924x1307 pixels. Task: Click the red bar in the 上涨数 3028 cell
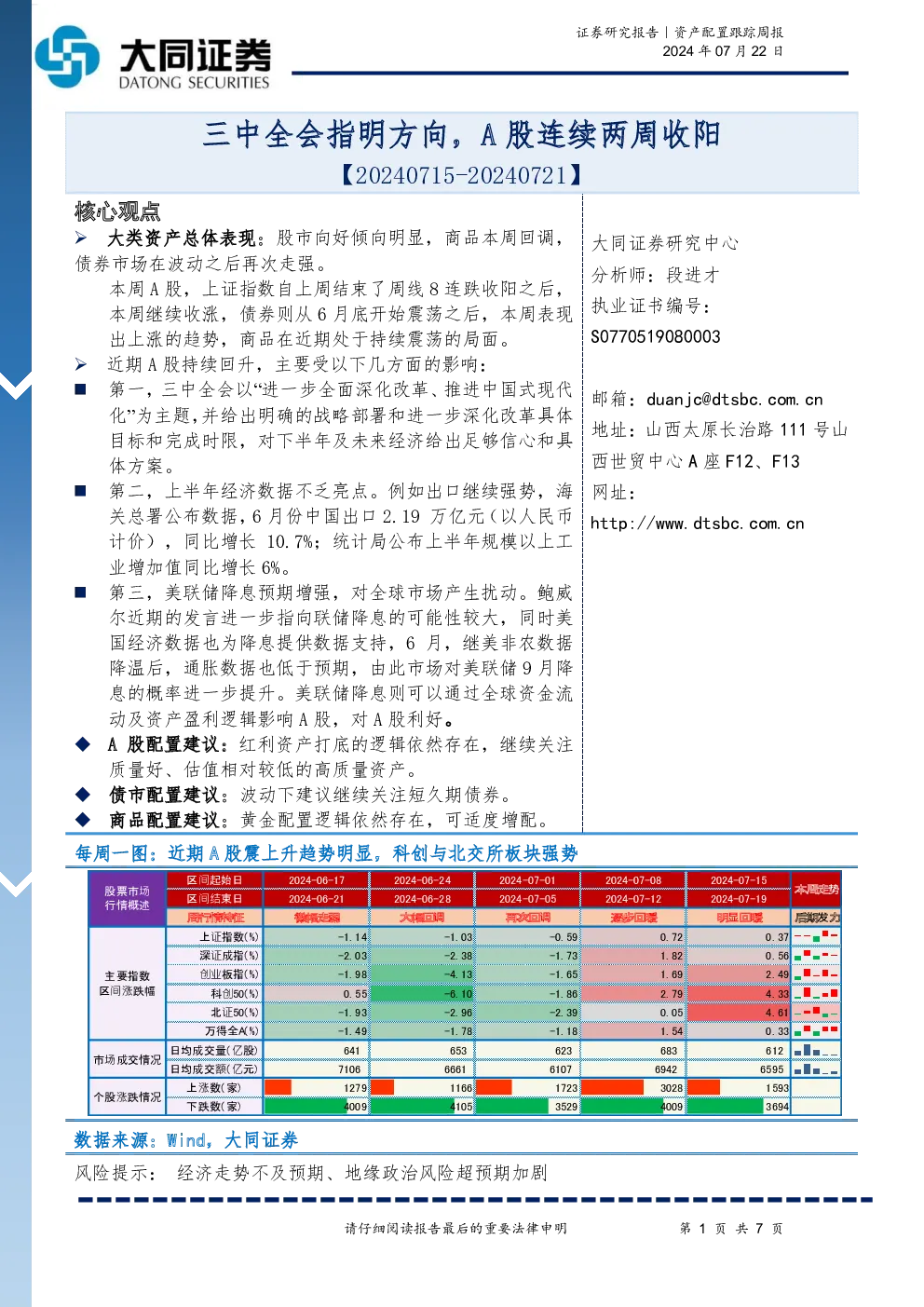[612, 1088]
